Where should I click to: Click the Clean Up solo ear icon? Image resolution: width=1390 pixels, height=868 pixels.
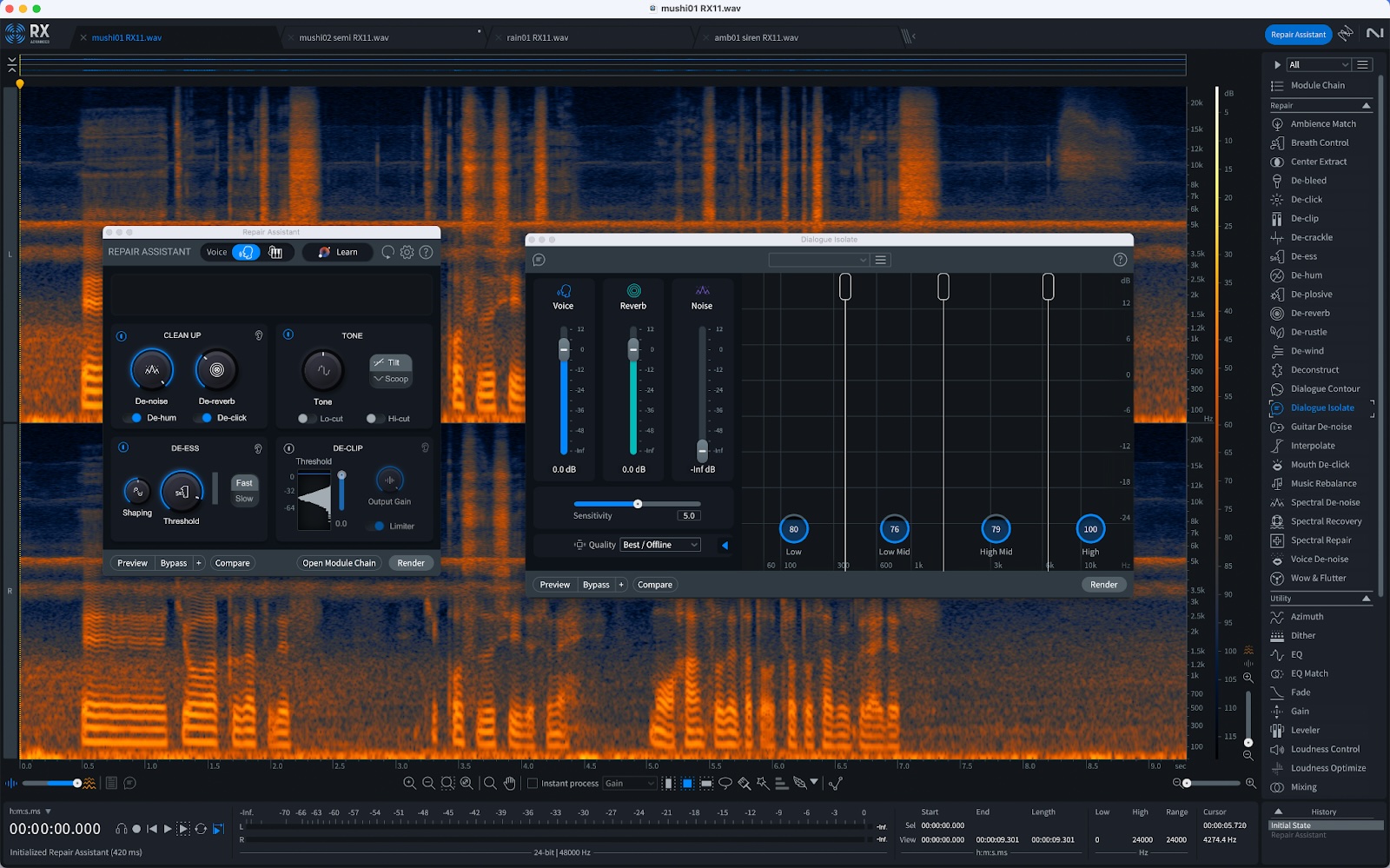point(259,335)
